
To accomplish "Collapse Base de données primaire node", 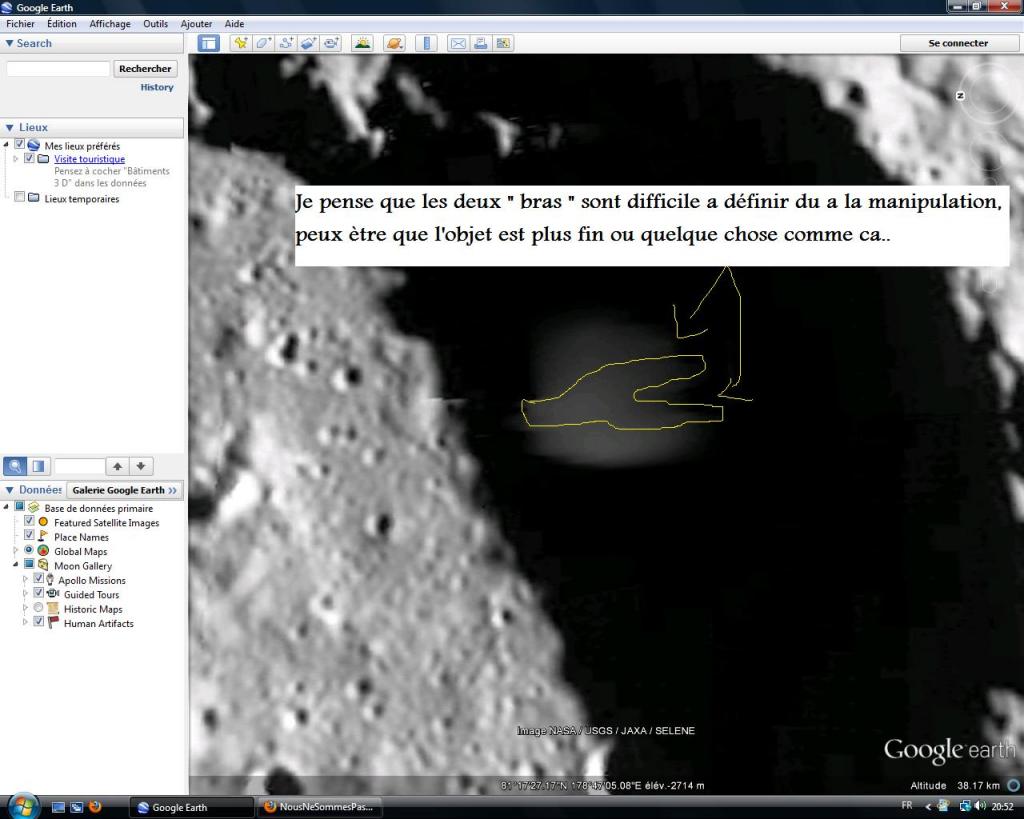I will (7, 507).
